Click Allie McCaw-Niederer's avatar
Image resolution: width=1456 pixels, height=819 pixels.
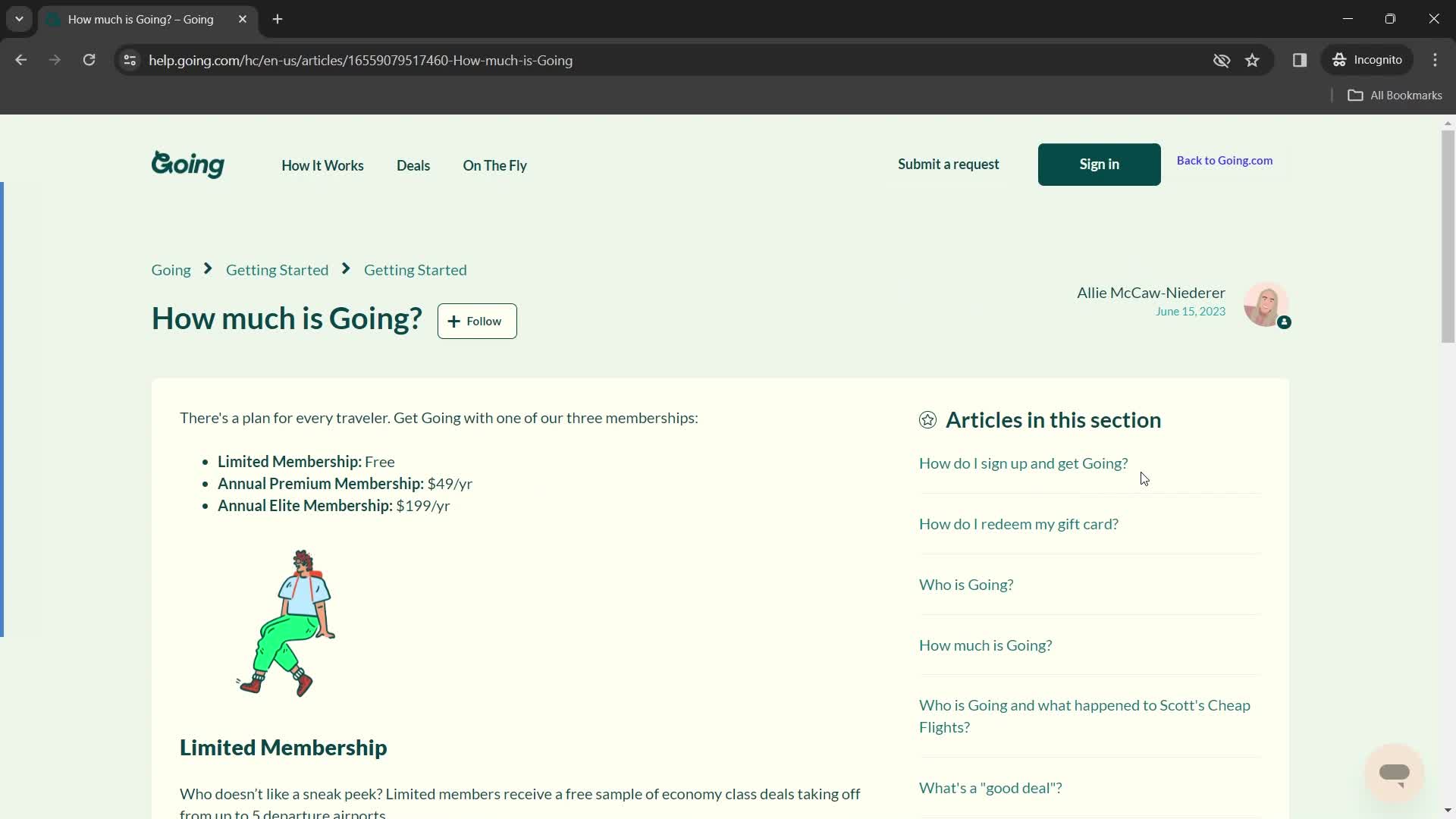click(x=1266, y=304)
